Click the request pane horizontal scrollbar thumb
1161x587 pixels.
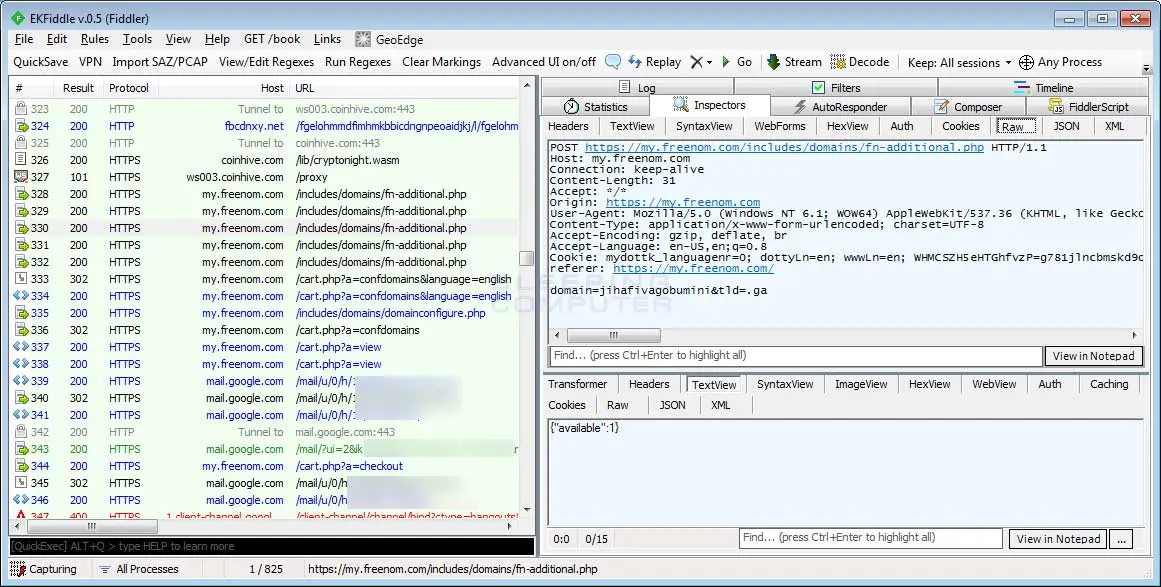click(613, 335)
